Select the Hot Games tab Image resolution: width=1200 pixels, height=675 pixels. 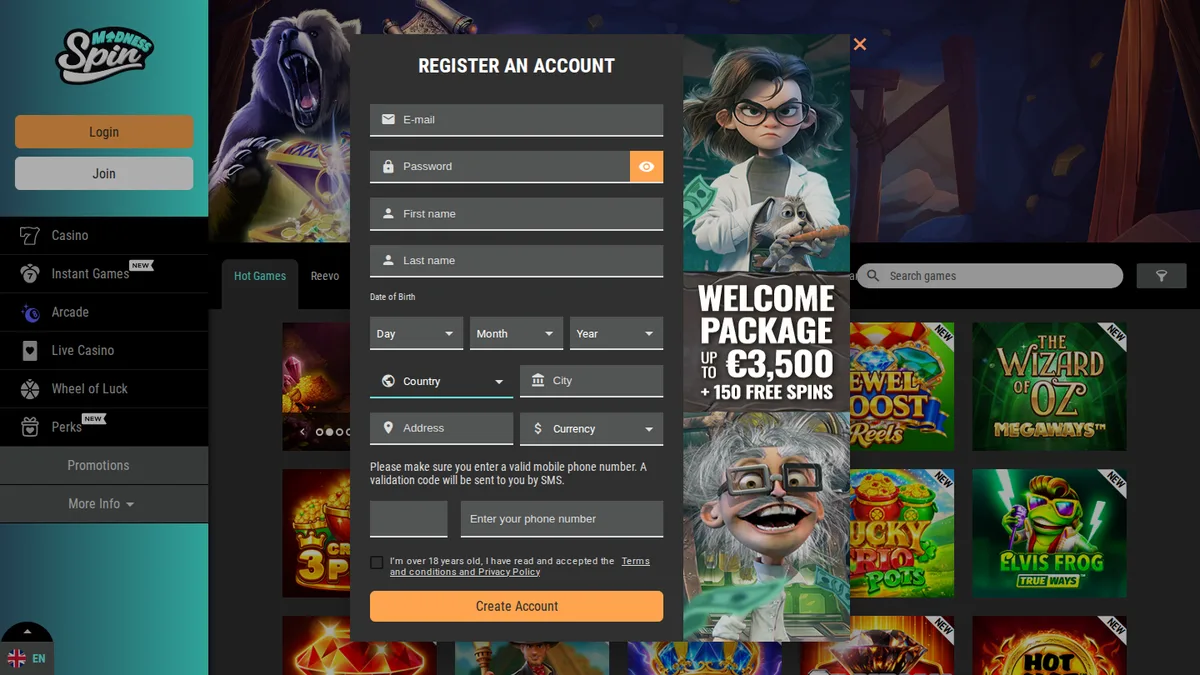260,276
